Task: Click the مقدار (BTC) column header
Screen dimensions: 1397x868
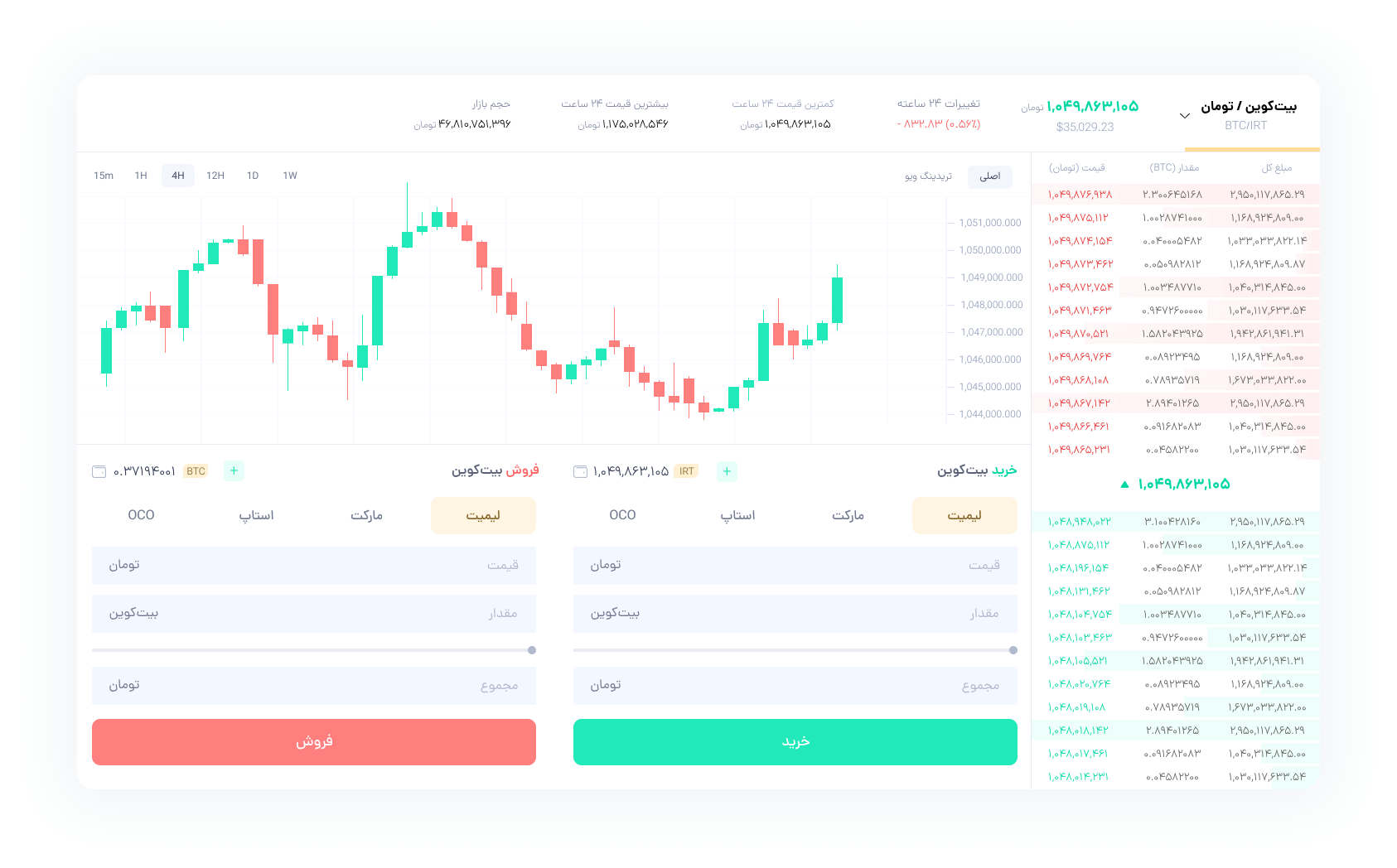Action: point(1174,167)
